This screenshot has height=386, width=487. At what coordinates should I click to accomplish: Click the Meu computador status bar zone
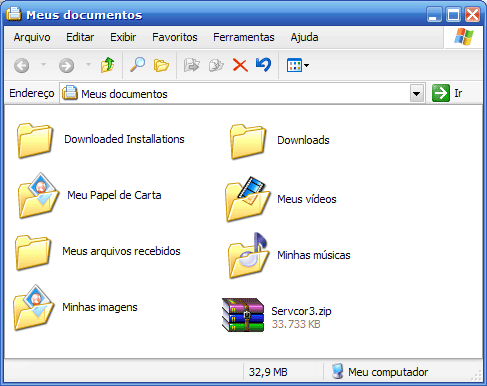pyautogui.click(x=402, y=372)
